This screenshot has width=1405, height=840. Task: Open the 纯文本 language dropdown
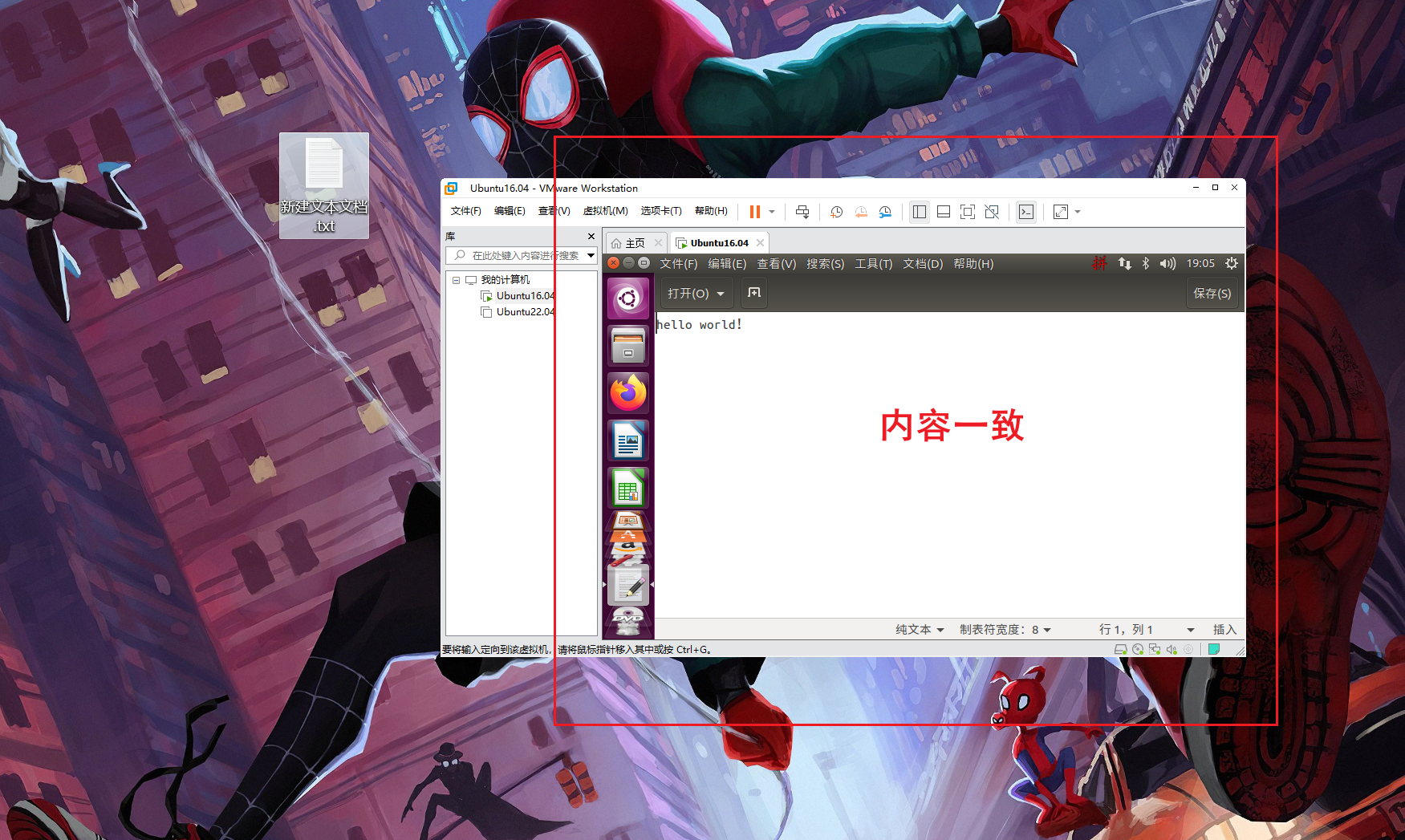click(920, 630)
